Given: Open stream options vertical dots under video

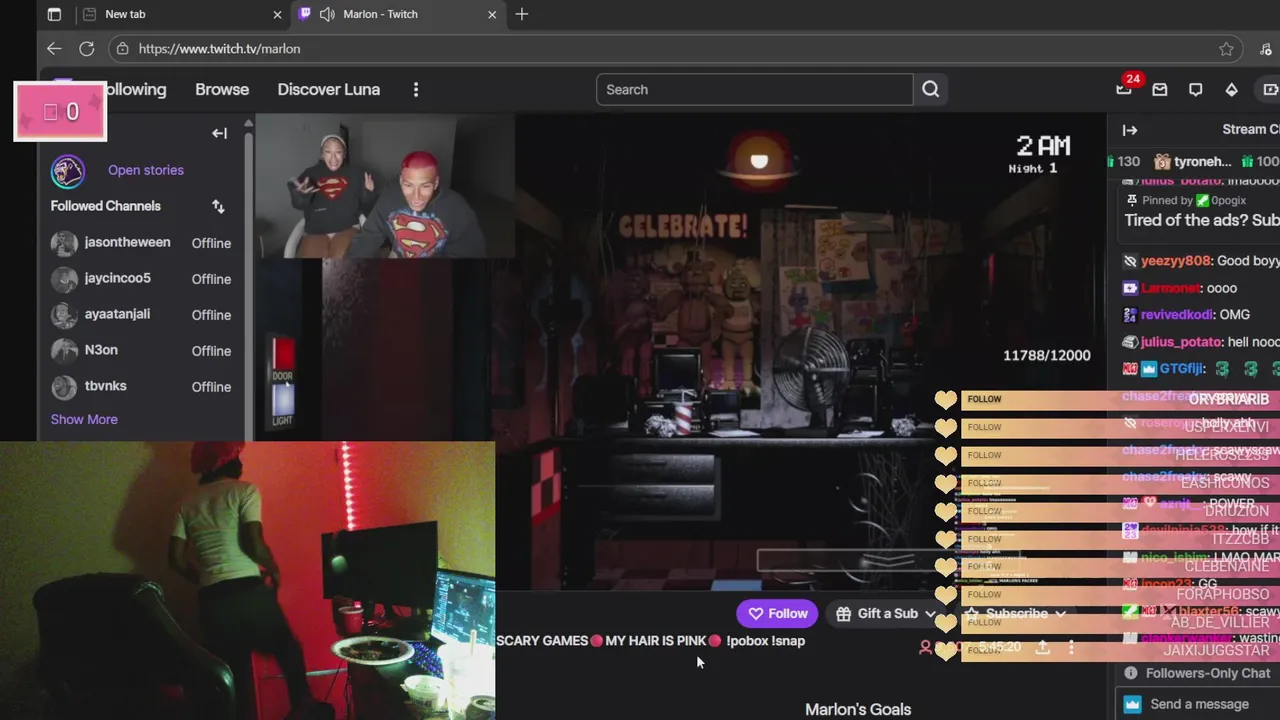Looking at the screenshot, I should [x=1071, y=647].
